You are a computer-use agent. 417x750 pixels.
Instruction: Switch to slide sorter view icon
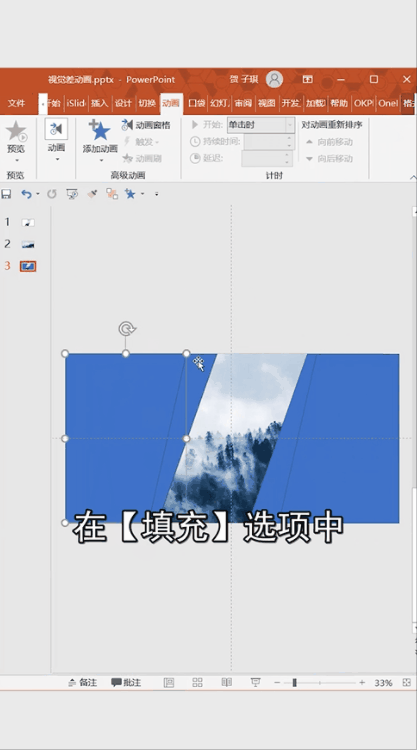click(x=198, y=683)
